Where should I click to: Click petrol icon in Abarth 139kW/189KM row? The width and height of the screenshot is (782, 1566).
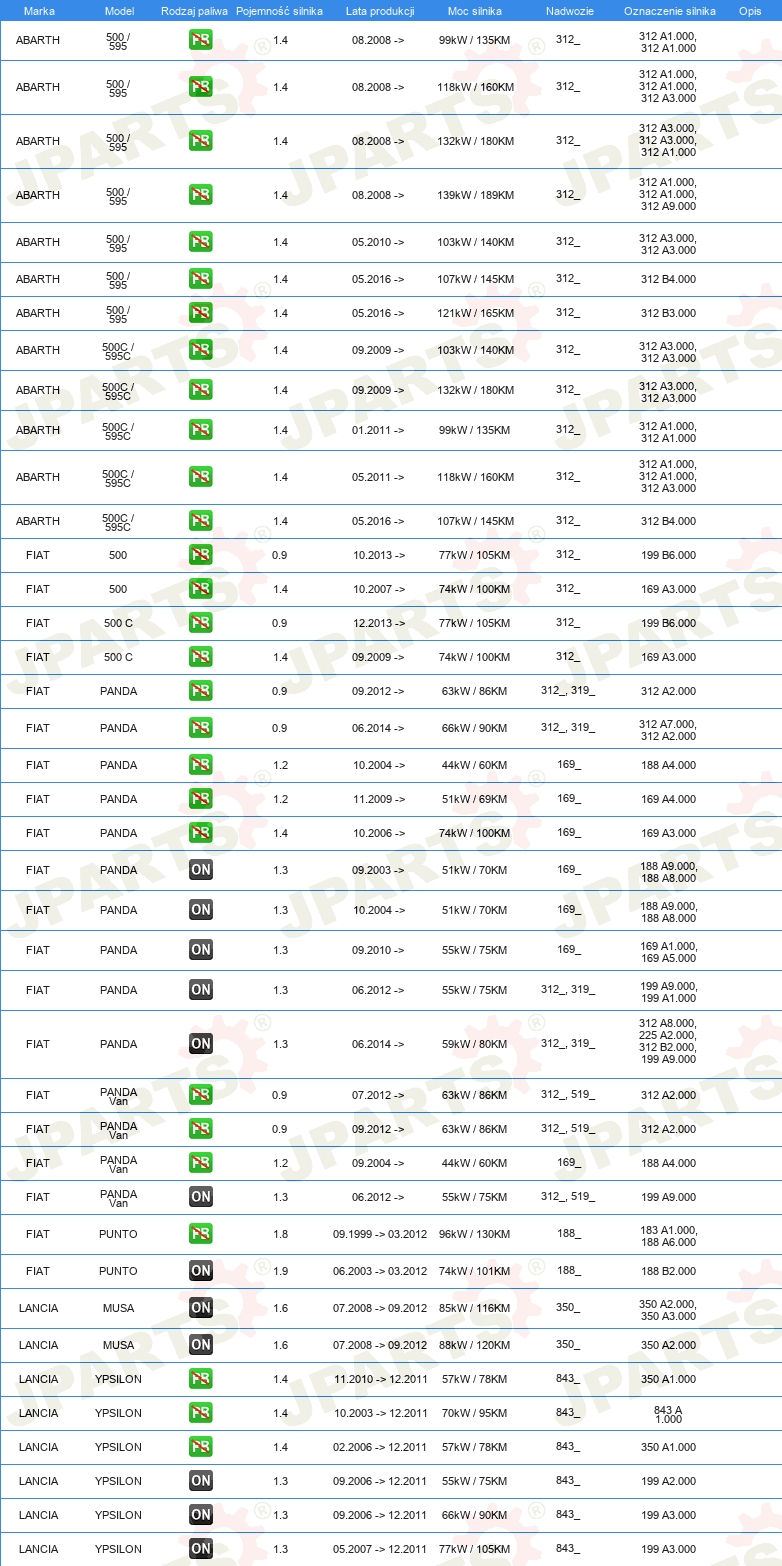(201, 195)
